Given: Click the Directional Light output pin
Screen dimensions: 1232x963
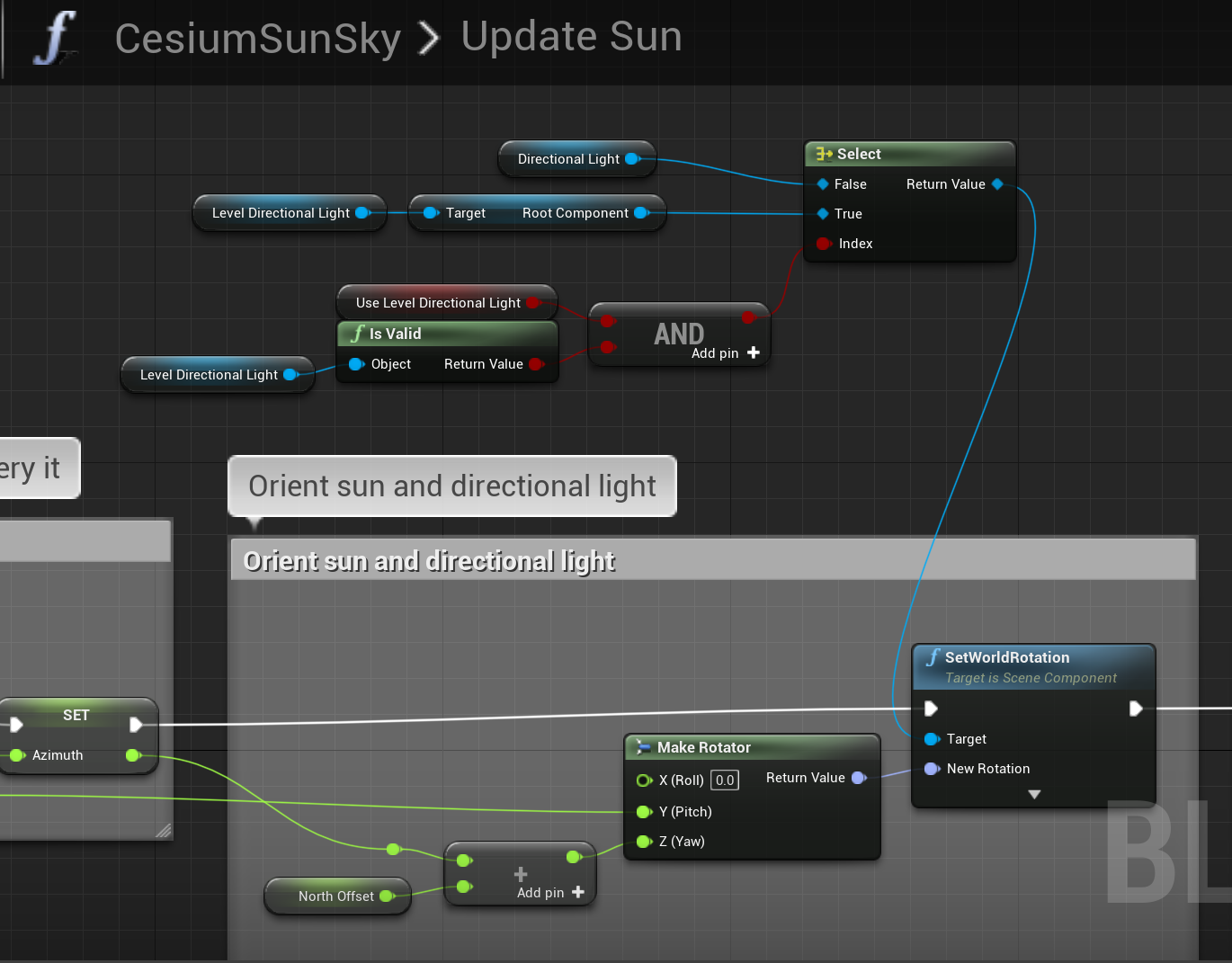Looking at the screenshot, I should (632, 159).
